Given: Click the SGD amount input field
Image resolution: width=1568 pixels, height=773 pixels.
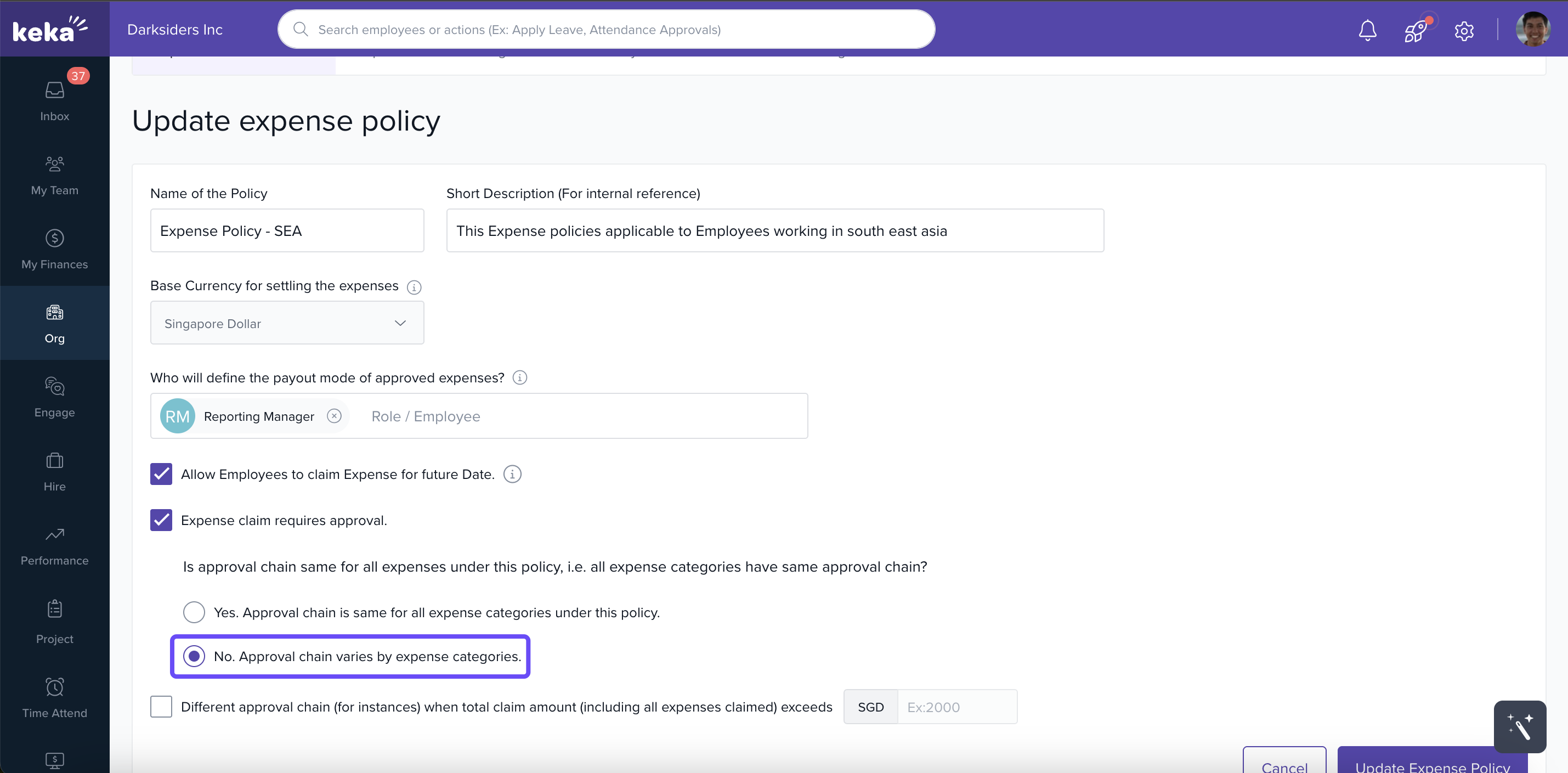Looking at the screenshot, I should pos(956,707).
